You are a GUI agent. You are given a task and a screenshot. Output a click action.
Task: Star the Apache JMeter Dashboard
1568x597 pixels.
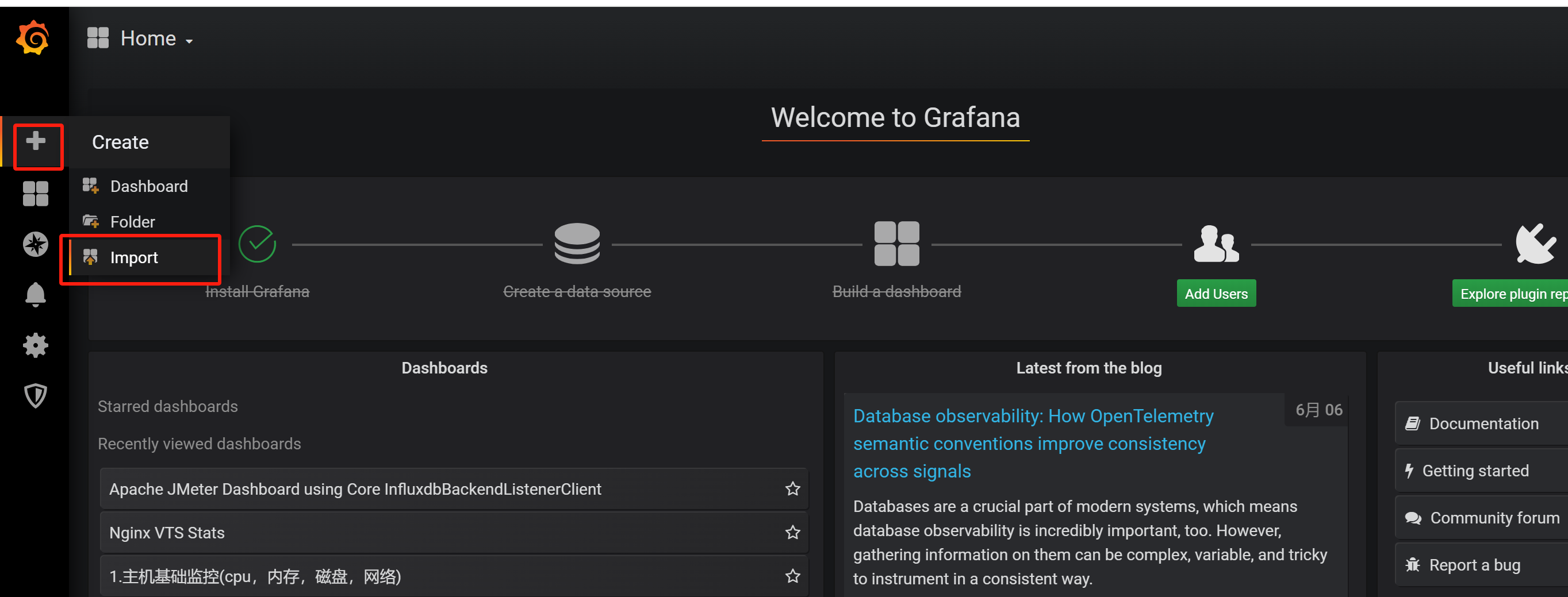(792, 488)
